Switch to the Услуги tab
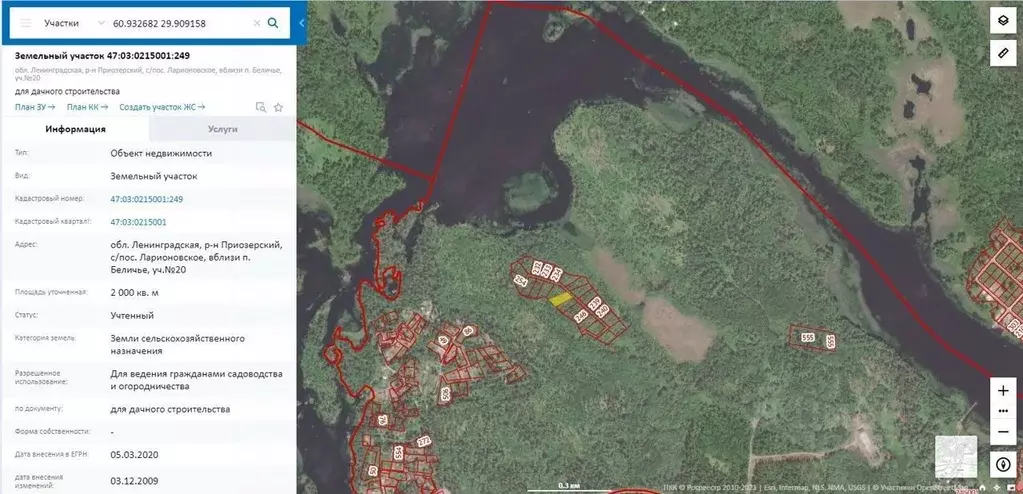1023x494 pixels. click(222, 129)
